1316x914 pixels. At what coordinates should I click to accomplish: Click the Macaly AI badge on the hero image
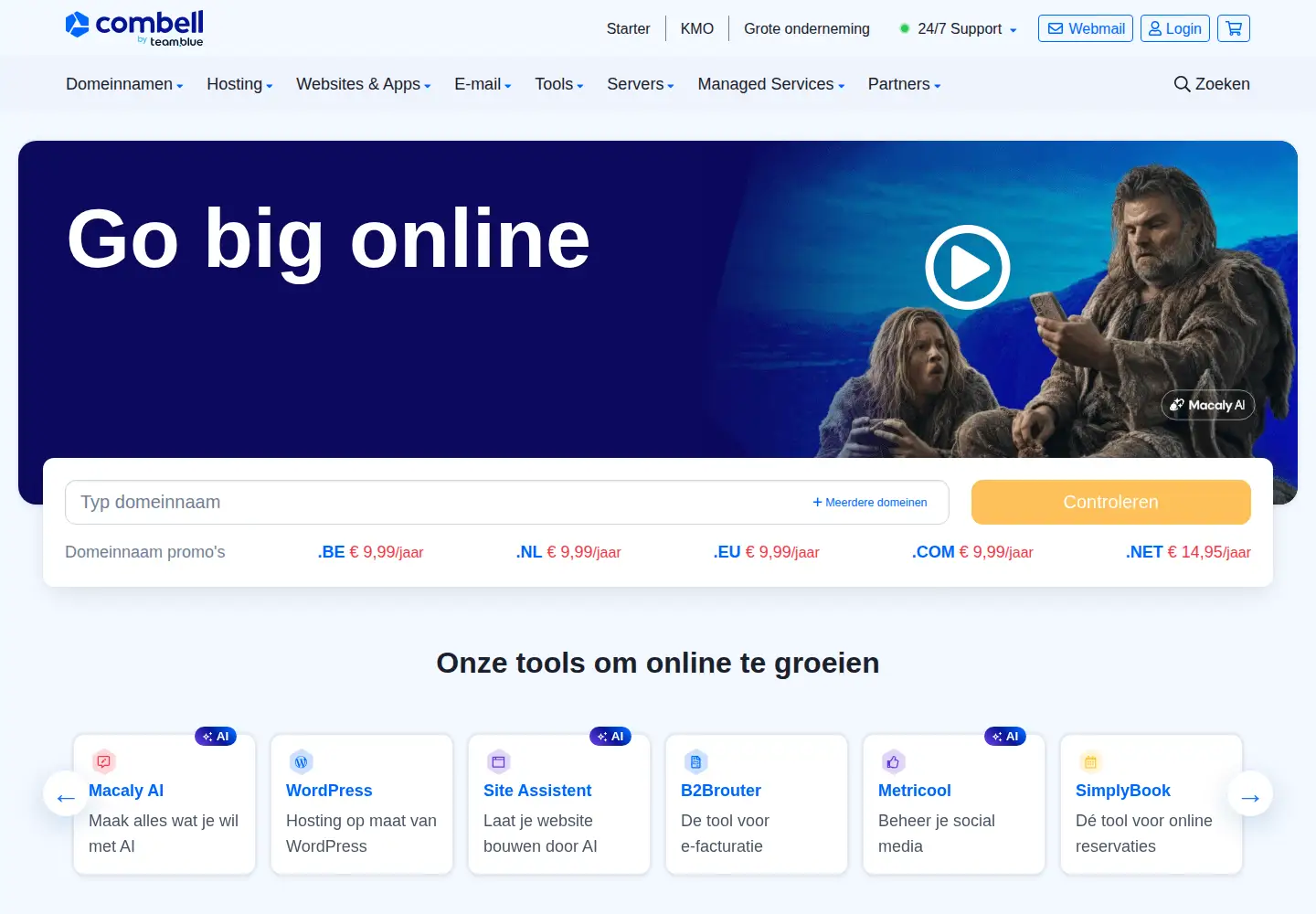(1208, 405)
